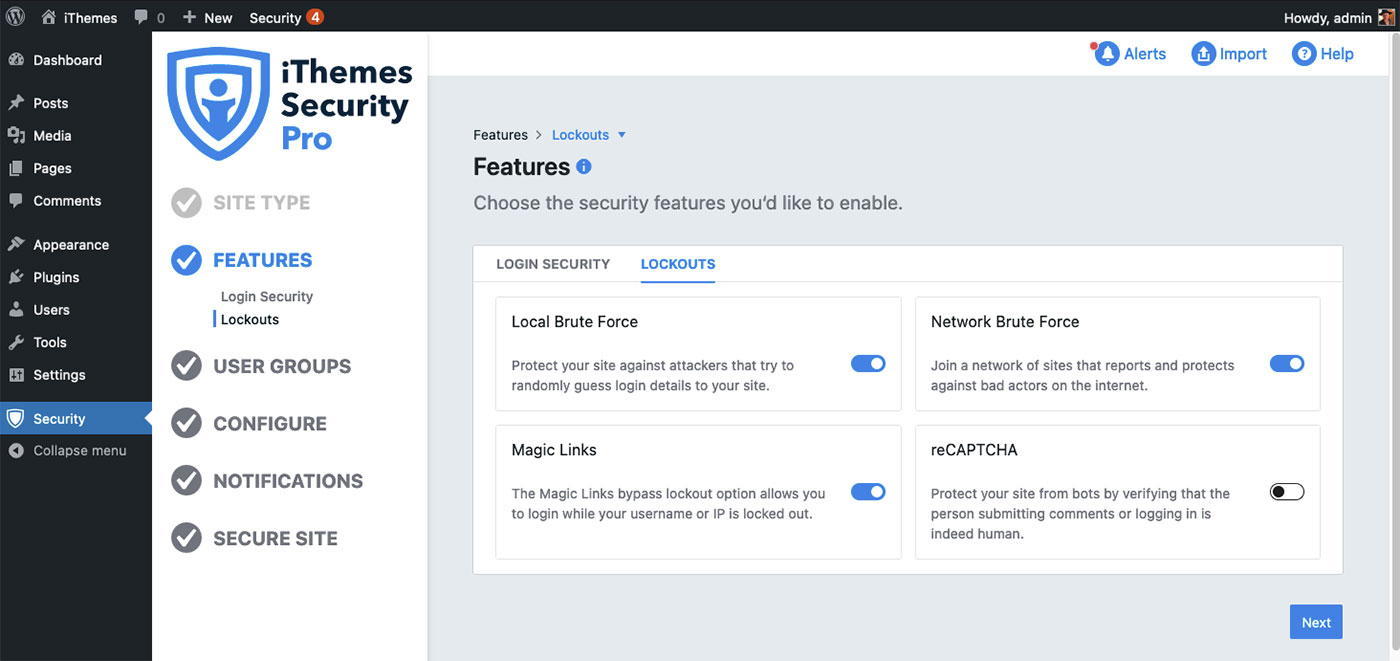Viewport: 1400px width, 661px height.
Task: Enable the reCAPTCHA toggle
Action: tap(1287, 492)
